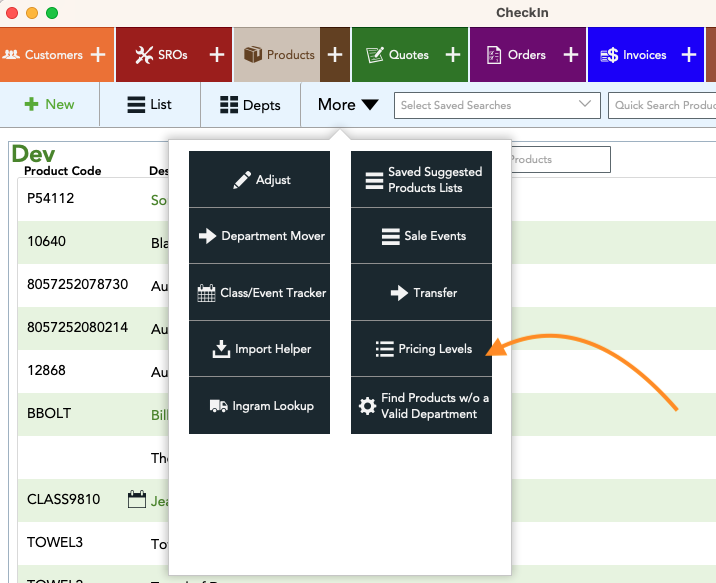The width and height of the screenshot is (716, 583).
Task: Click the plus icon next to SROs
Action: point(216,55)
